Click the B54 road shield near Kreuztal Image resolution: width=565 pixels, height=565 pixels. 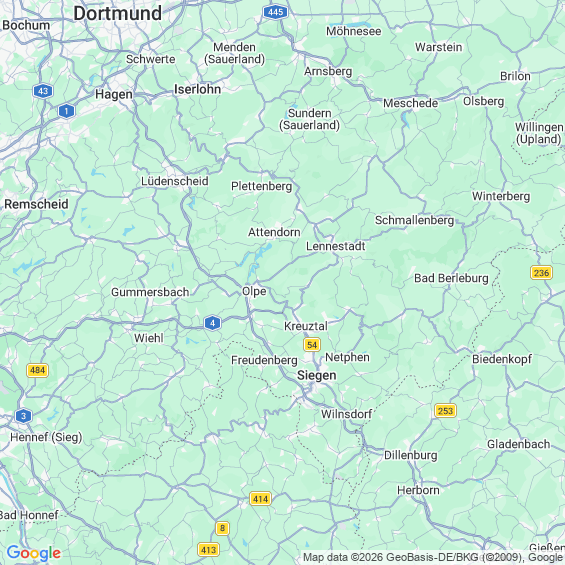(312, 345)
